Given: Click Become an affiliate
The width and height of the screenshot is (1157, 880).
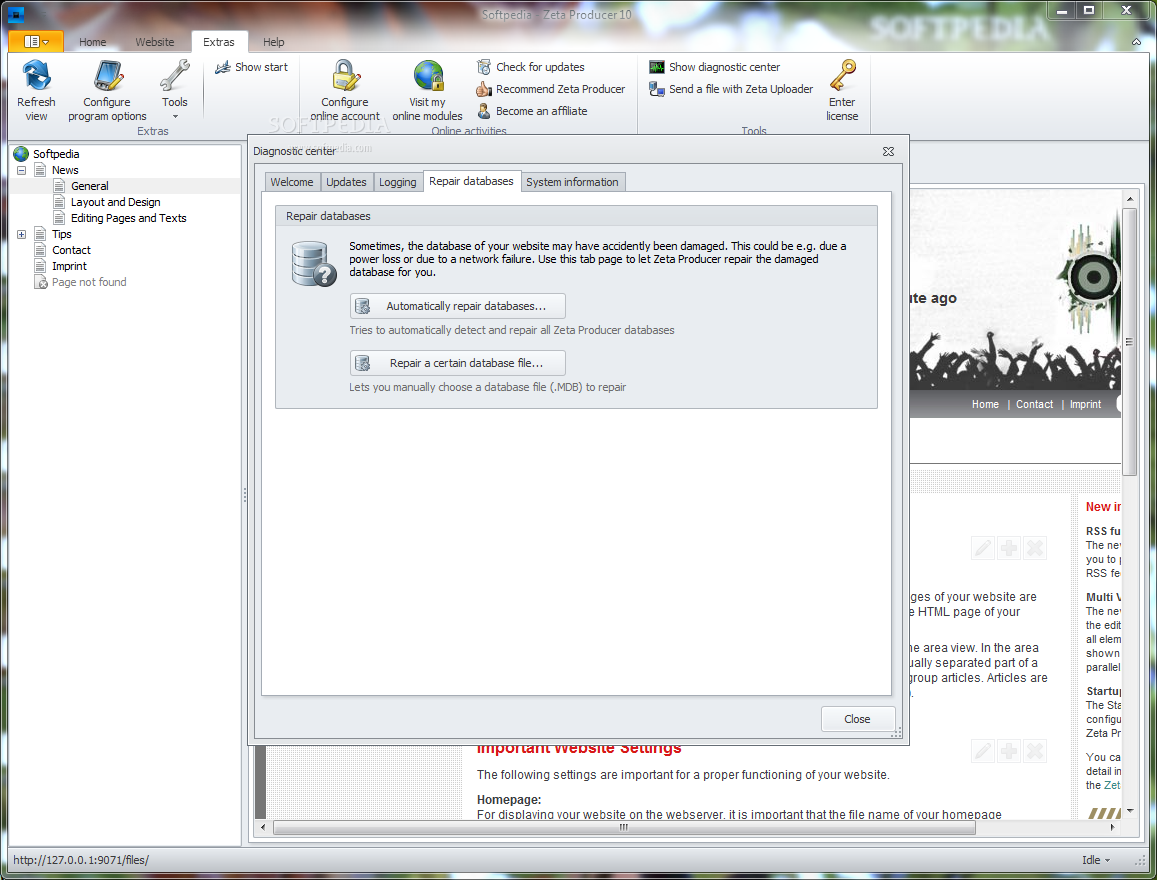Looking at the screenshot, I should (x=532, y=111).
